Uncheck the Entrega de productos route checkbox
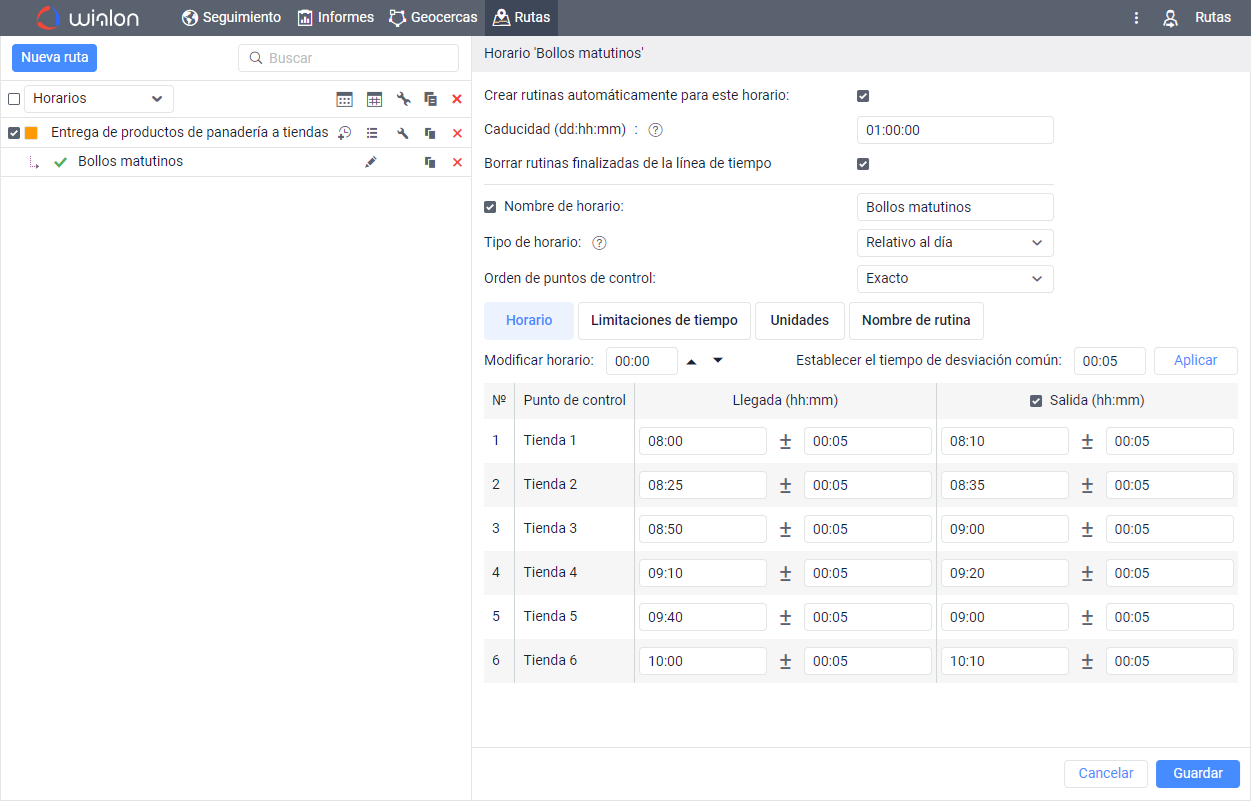Image resolution: width=1251 pixels, height=801 pixels. coord(14,133)
